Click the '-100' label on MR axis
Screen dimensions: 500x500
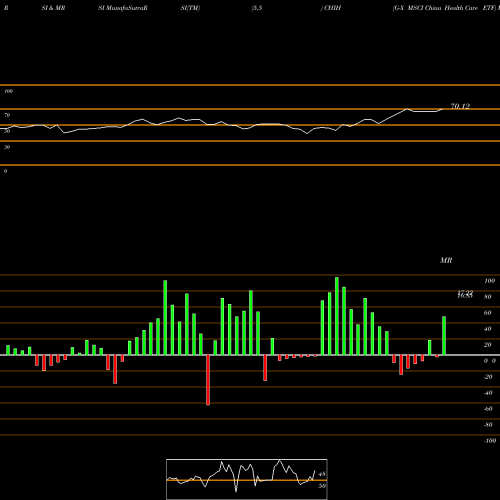[490, 441]
